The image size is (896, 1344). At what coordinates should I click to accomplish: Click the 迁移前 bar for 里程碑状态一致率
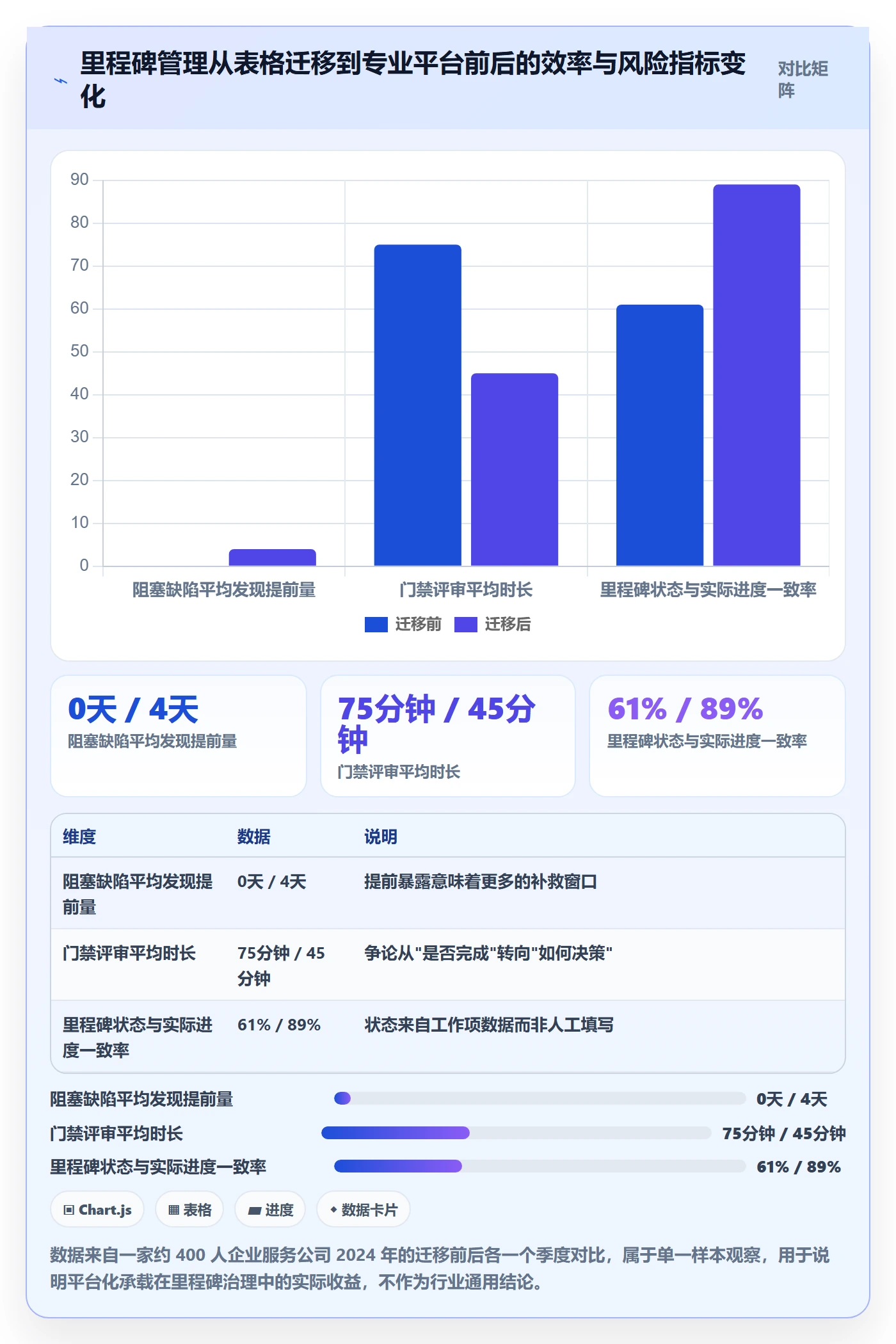tap(660, 435)
